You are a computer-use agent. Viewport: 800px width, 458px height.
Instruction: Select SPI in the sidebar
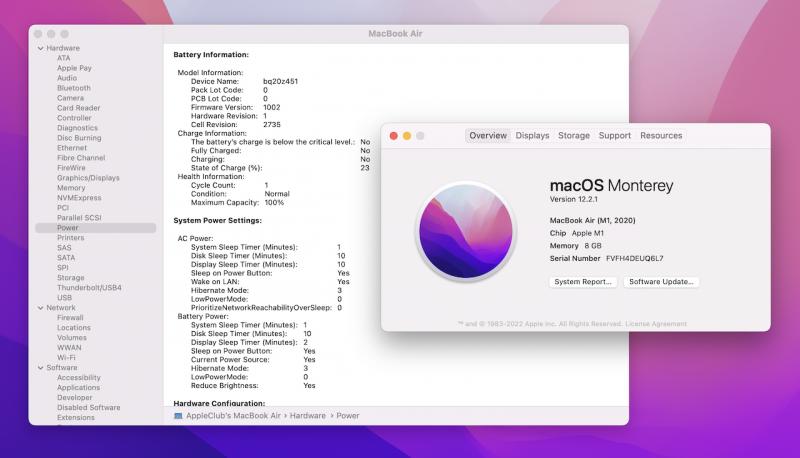tap(63, 268)
